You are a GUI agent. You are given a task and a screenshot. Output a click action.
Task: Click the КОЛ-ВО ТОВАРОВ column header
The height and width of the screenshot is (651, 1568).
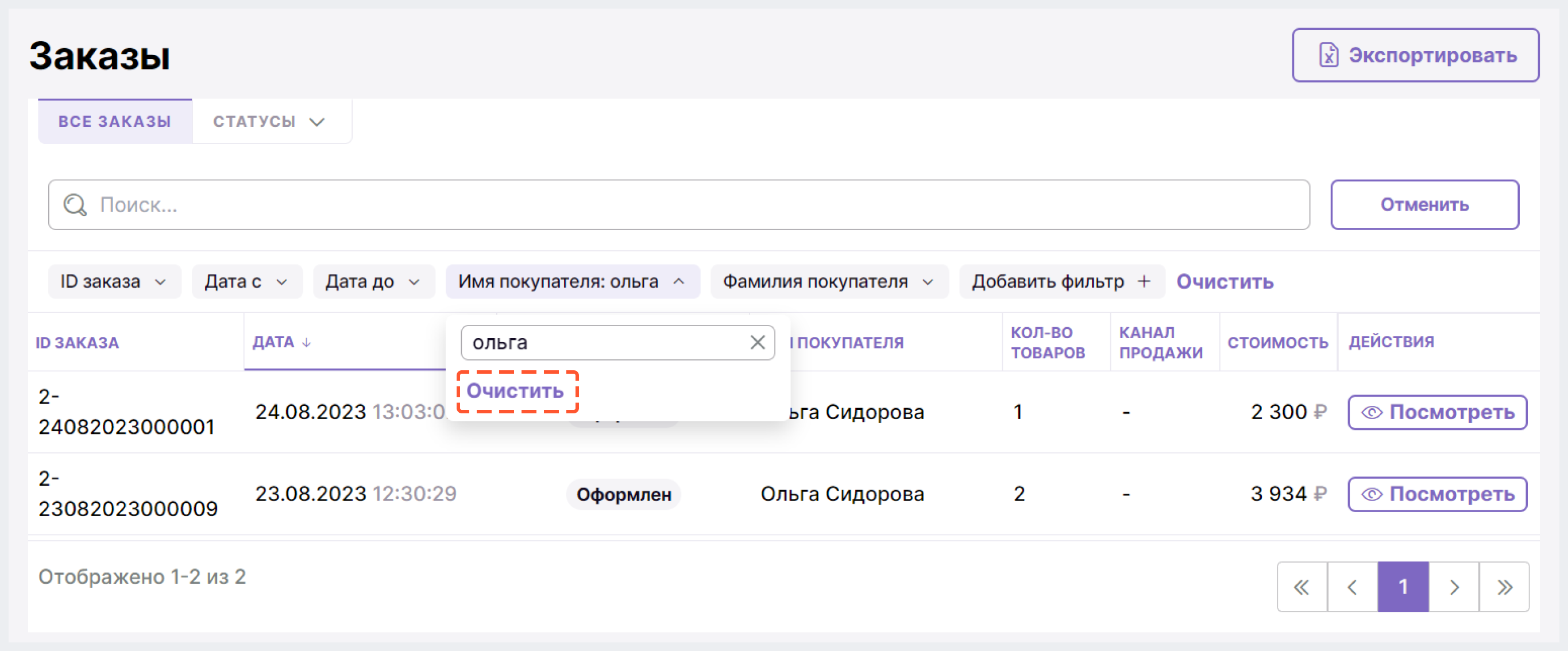[x=1048, y=343]
